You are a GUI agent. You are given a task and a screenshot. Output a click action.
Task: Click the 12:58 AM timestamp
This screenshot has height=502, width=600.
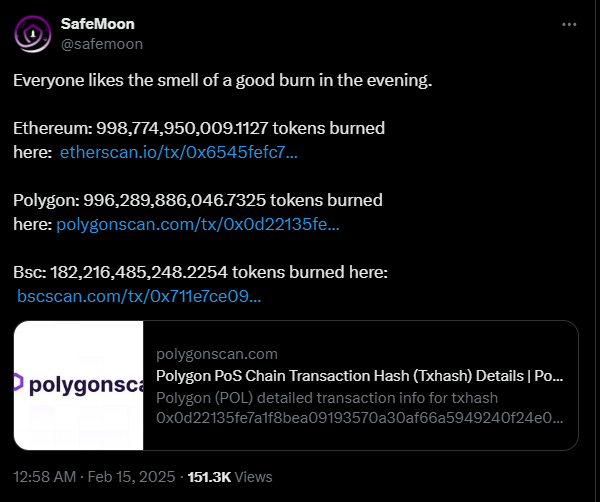click(44, 477)
